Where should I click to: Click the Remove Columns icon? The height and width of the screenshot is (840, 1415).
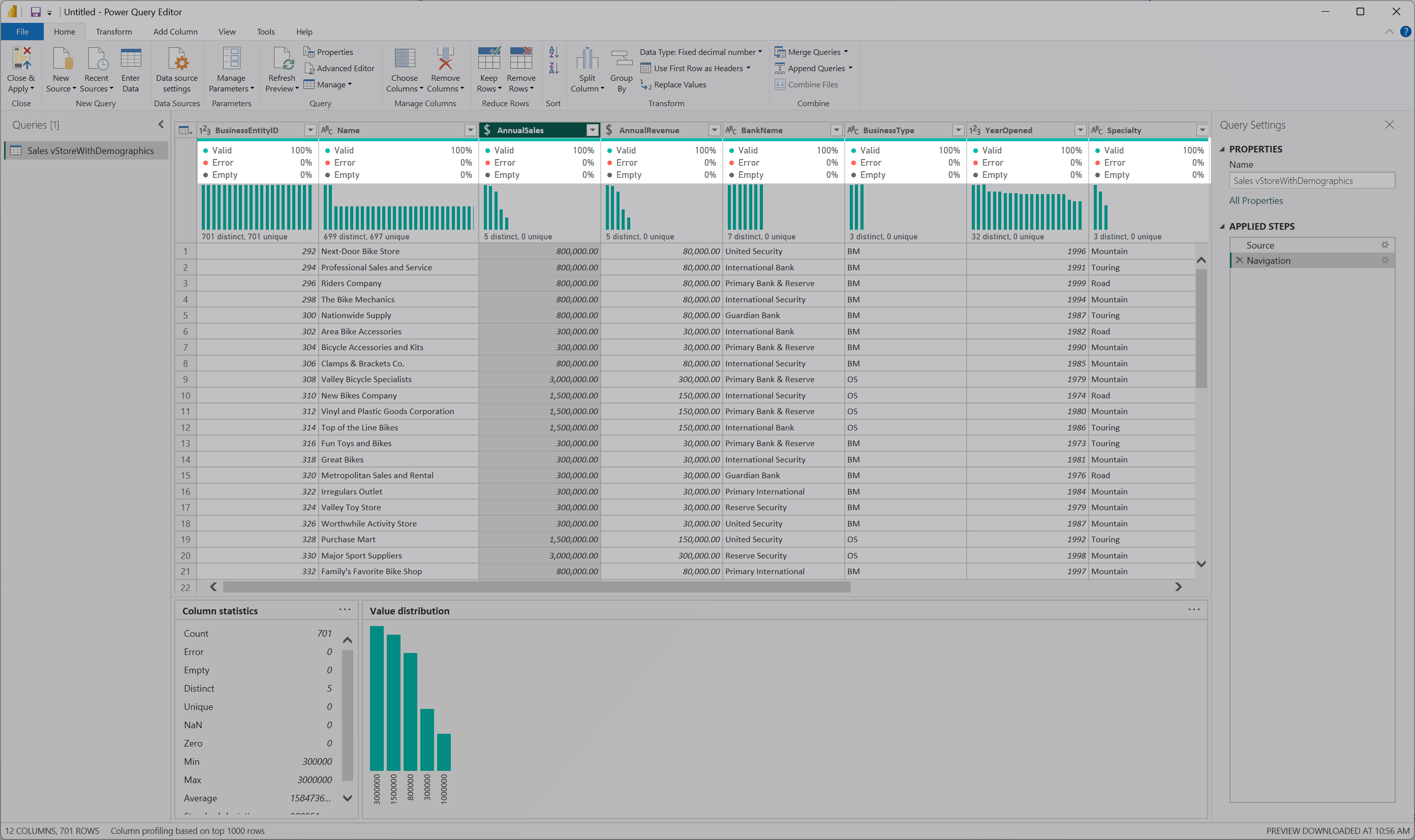pos(445,65)
